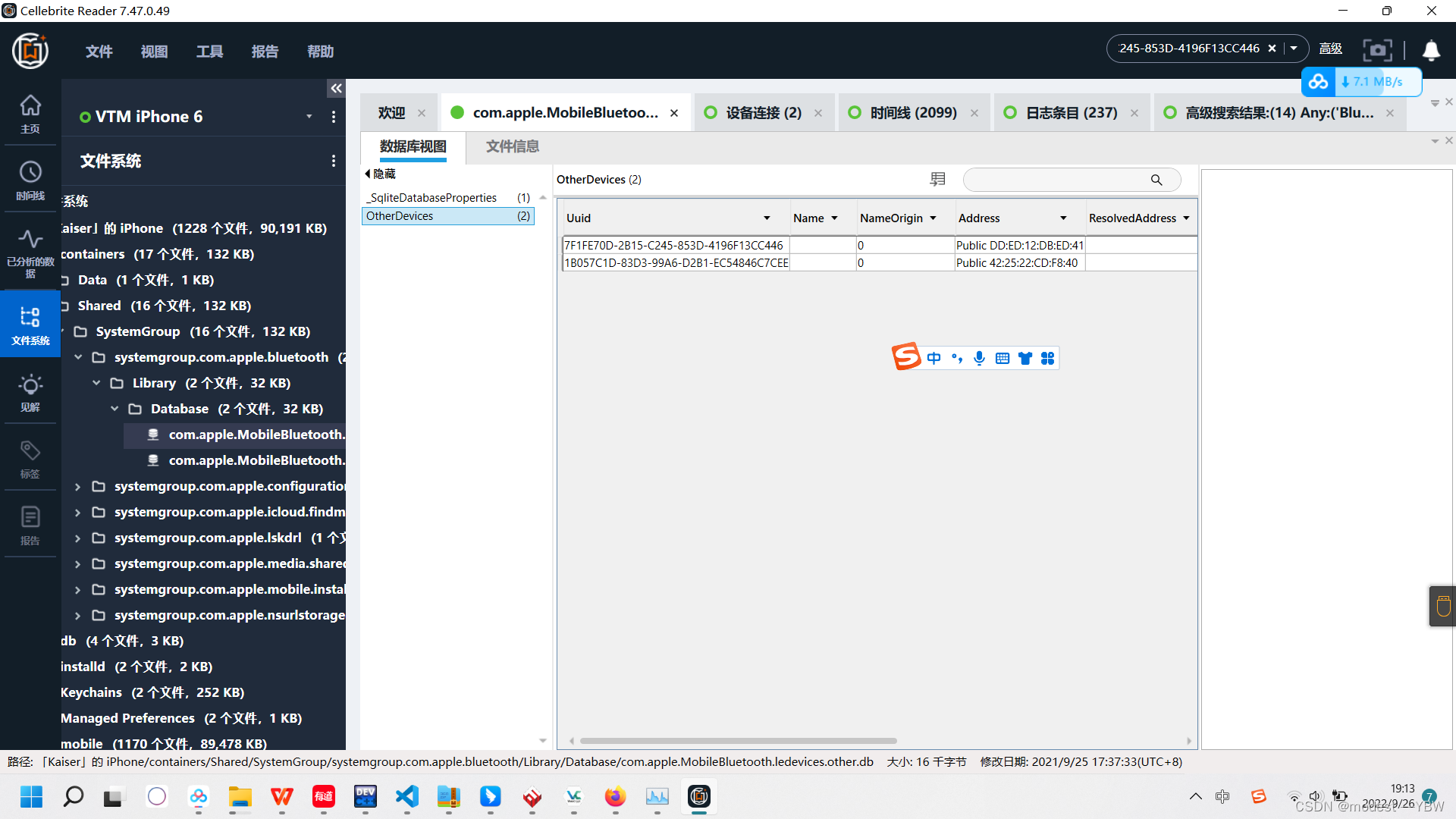The width and height of the screenshot is (1456, 819).
Task: Click the Advanced search link
Action: pos(1330,49)
